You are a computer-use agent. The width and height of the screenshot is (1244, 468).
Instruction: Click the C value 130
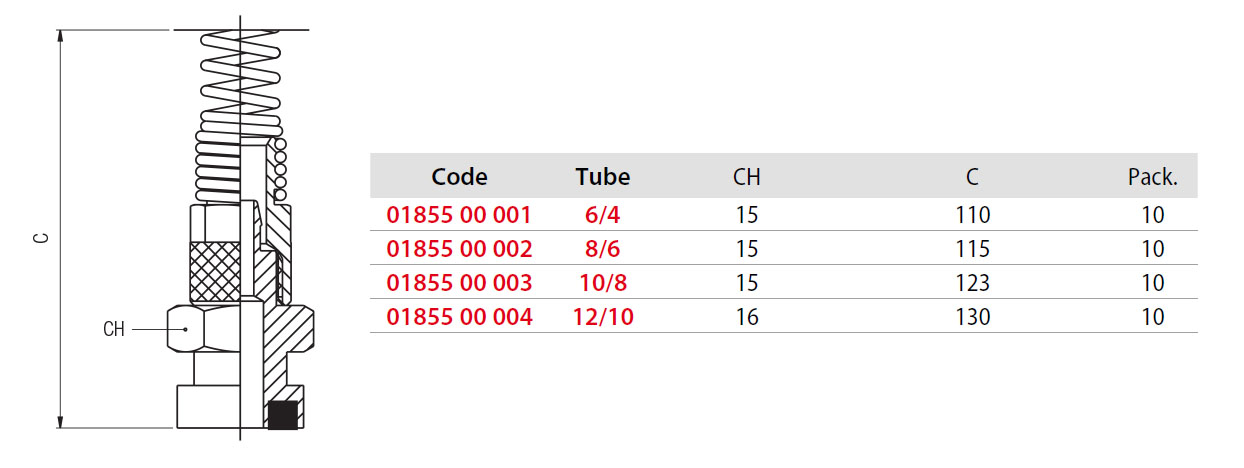pos(972,317)
